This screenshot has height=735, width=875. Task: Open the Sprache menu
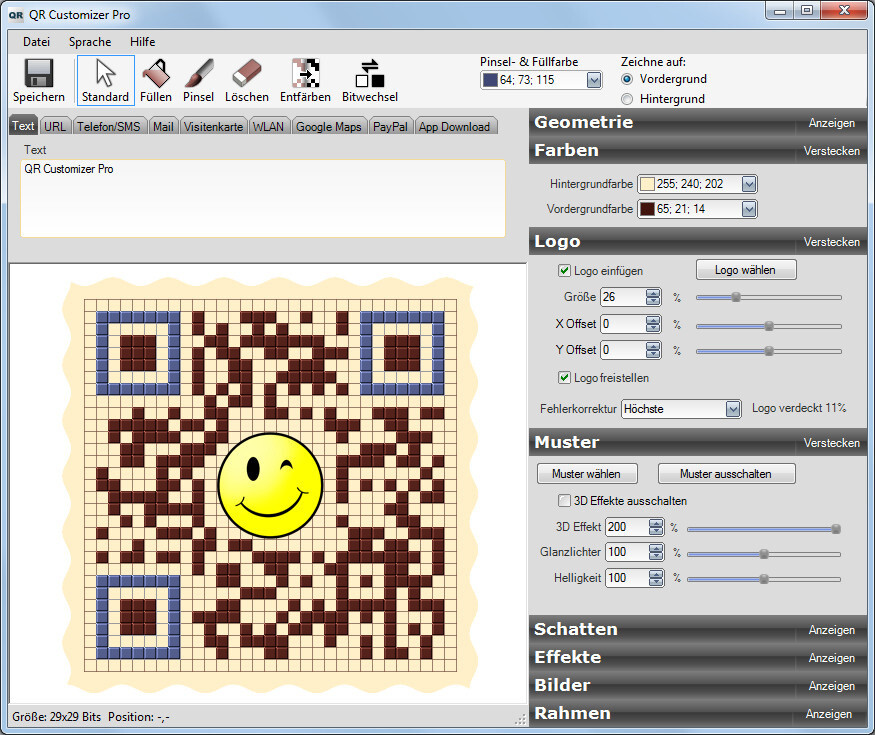pos(90,42)
